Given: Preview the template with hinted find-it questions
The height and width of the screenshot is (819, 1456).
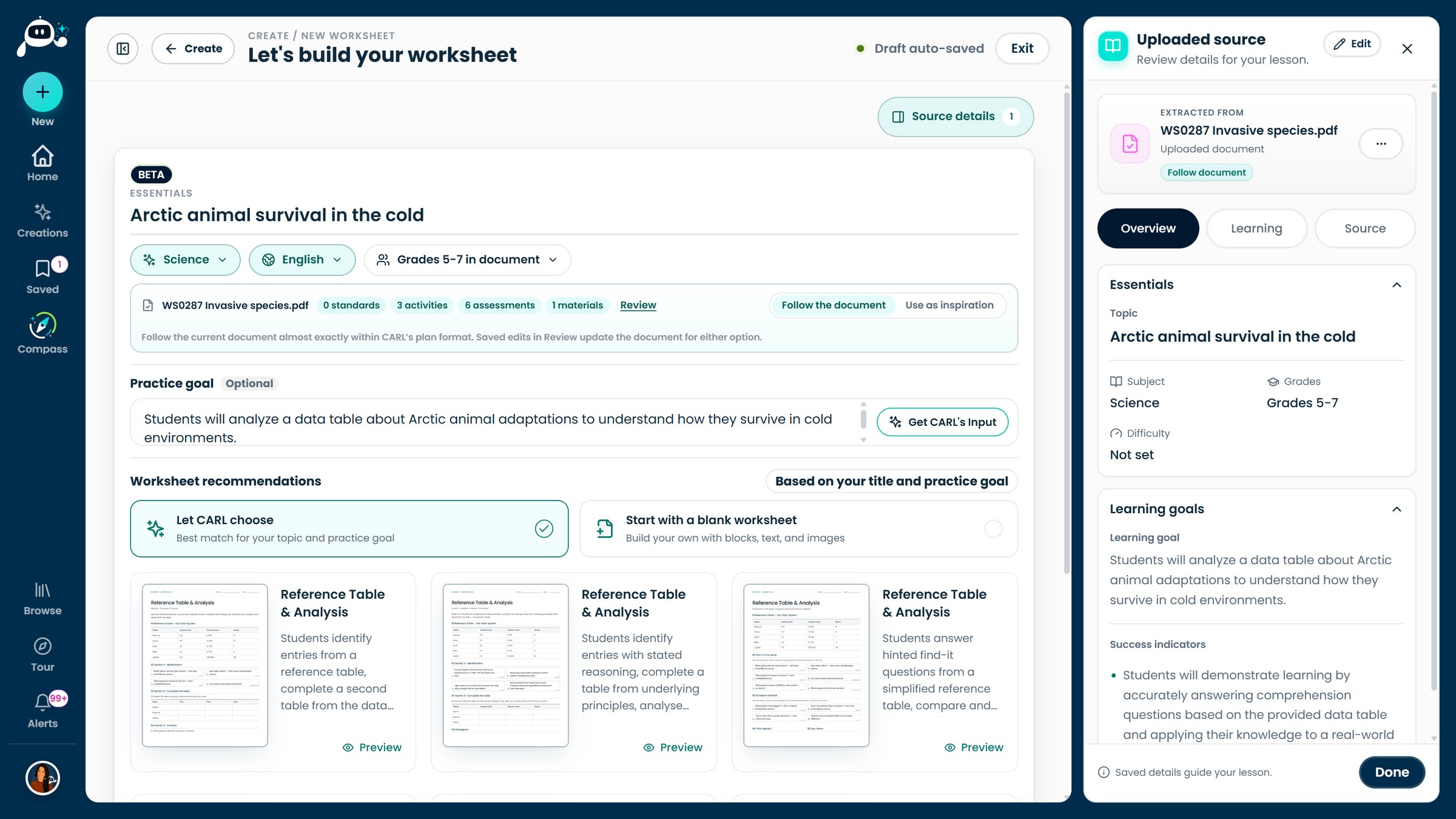Looking at the screenshot, I should click(x=974, y=747).
